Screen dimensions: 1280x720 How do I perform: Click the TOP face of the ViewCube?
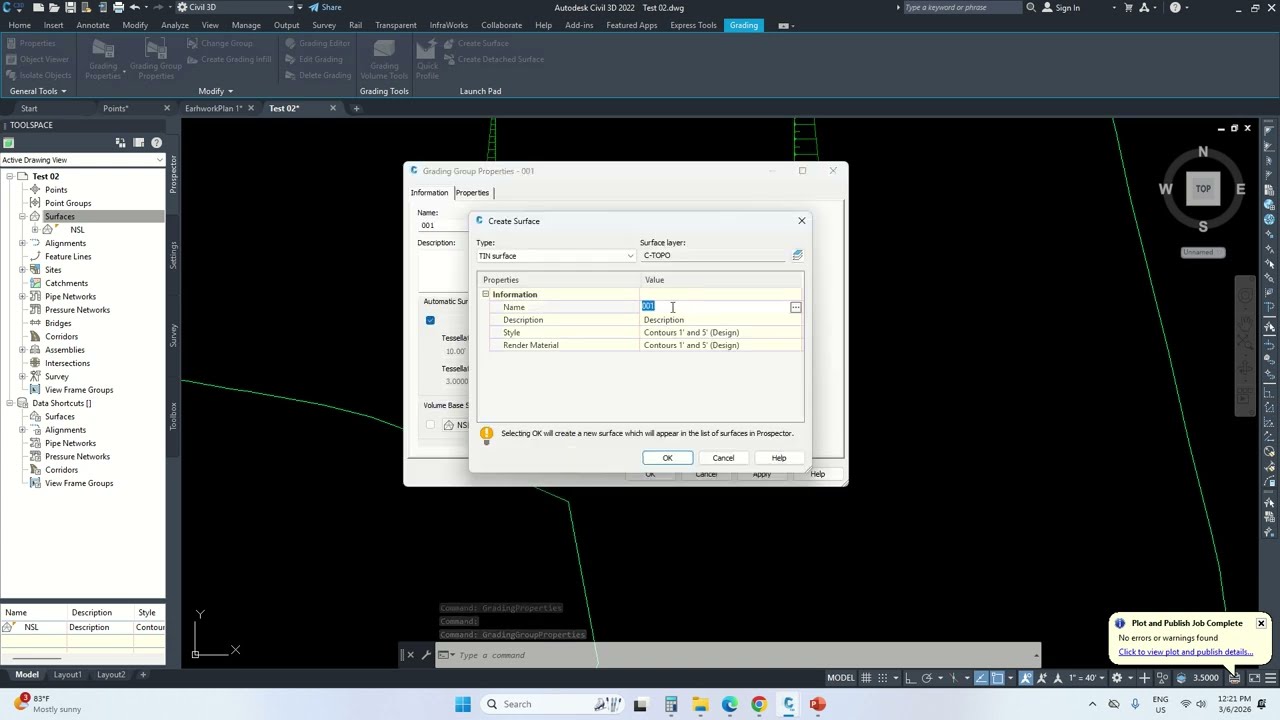[x=1203, y=188]
